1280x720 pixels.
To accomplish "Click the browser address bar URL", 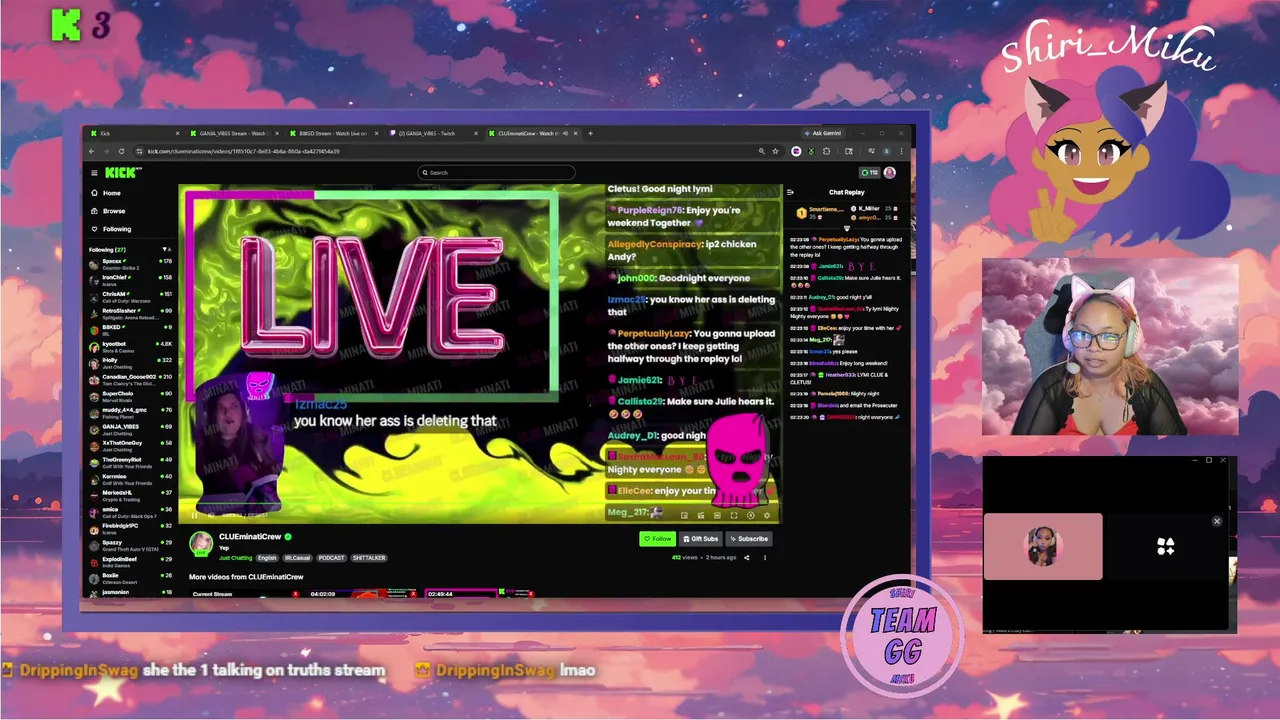I will click(243, 151).
